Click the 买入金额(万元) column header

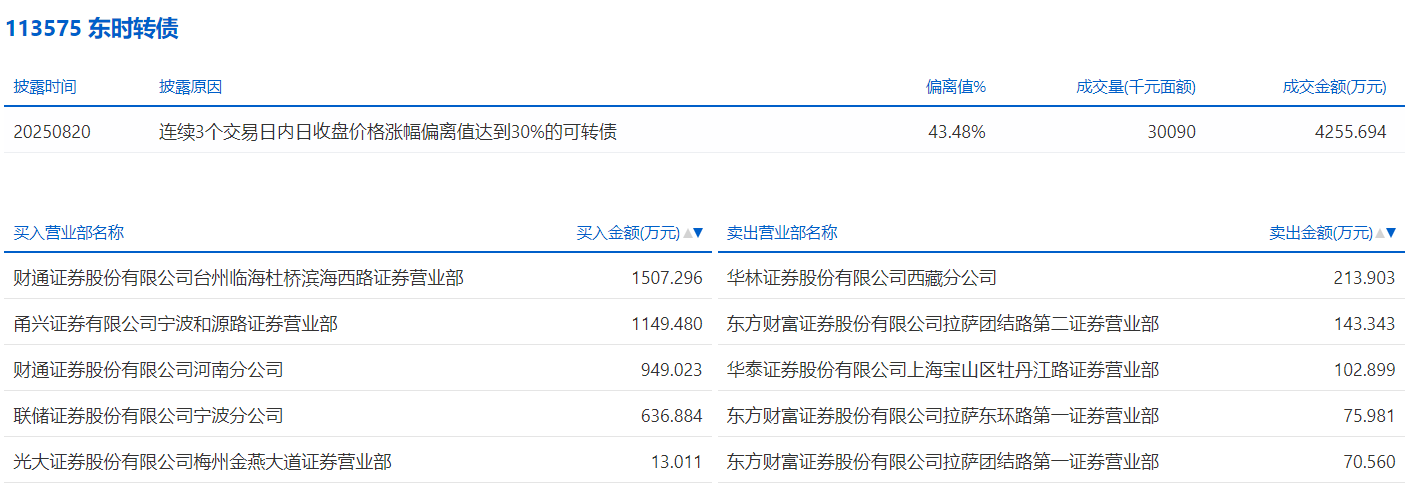[627, 233]
